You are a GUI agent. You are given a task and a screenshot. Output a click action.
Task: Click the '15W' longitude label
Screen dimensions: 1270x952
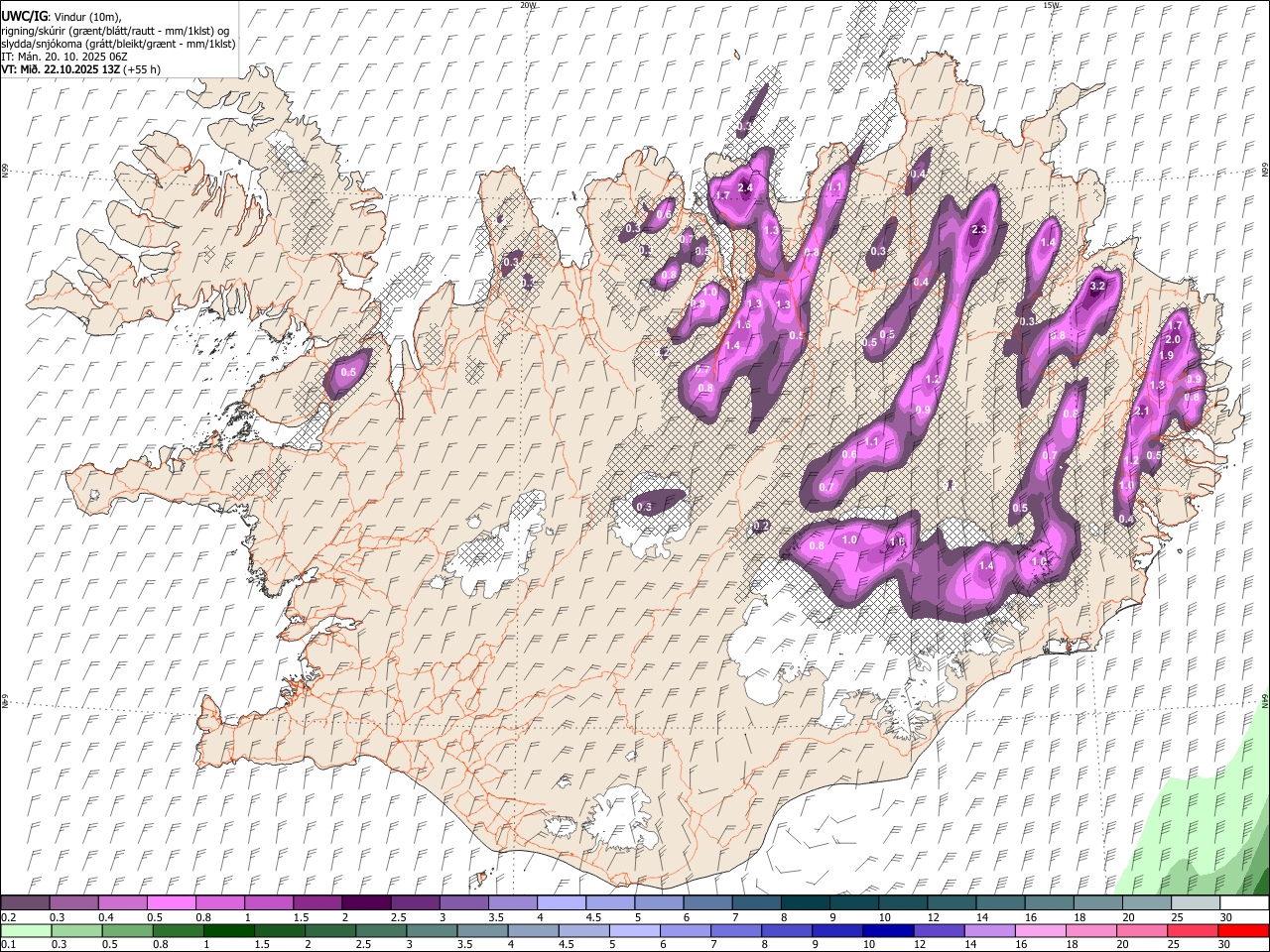[x=1051, y=5]
